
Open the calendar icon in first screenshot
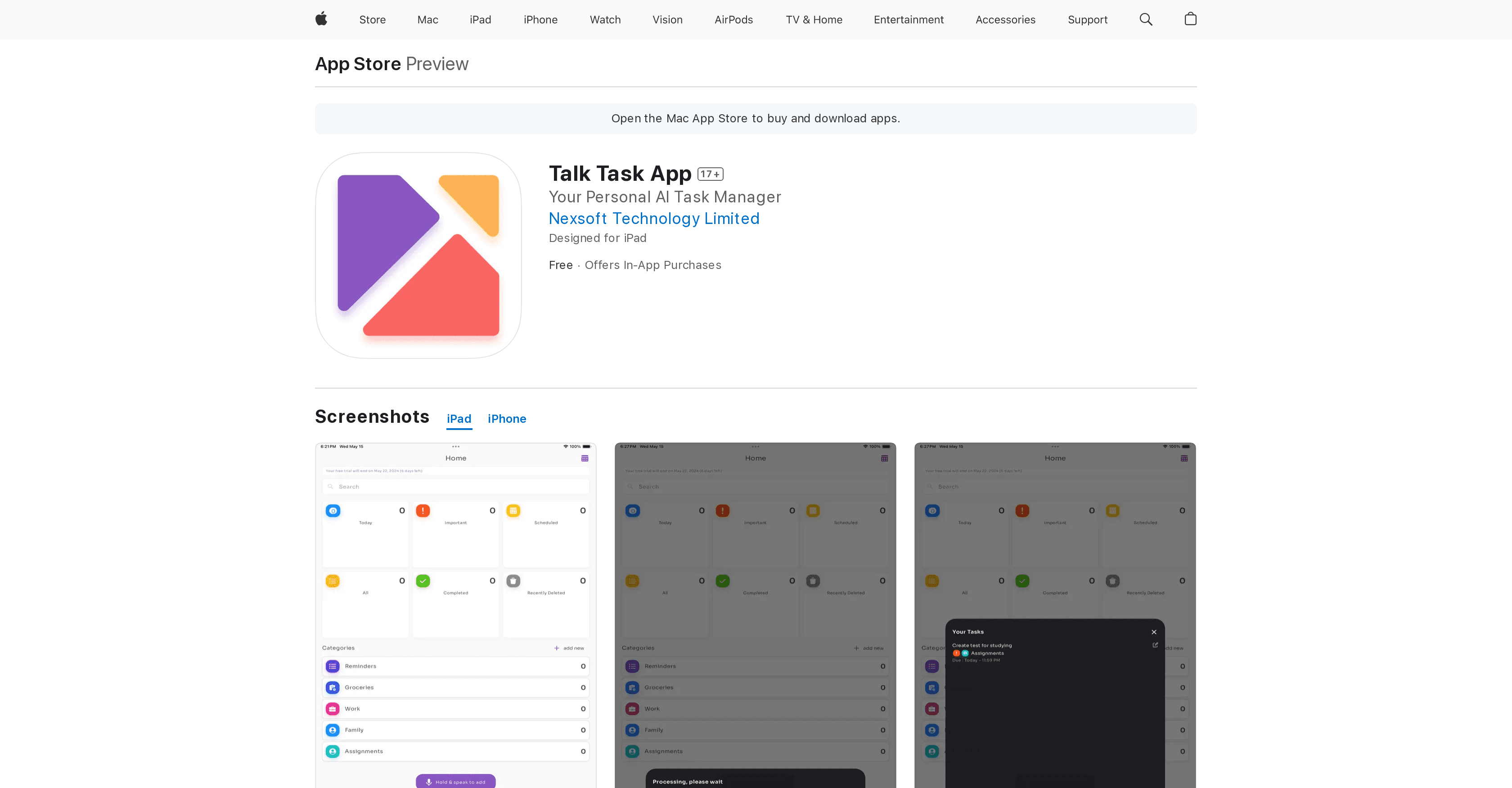[x=585, y=458]
